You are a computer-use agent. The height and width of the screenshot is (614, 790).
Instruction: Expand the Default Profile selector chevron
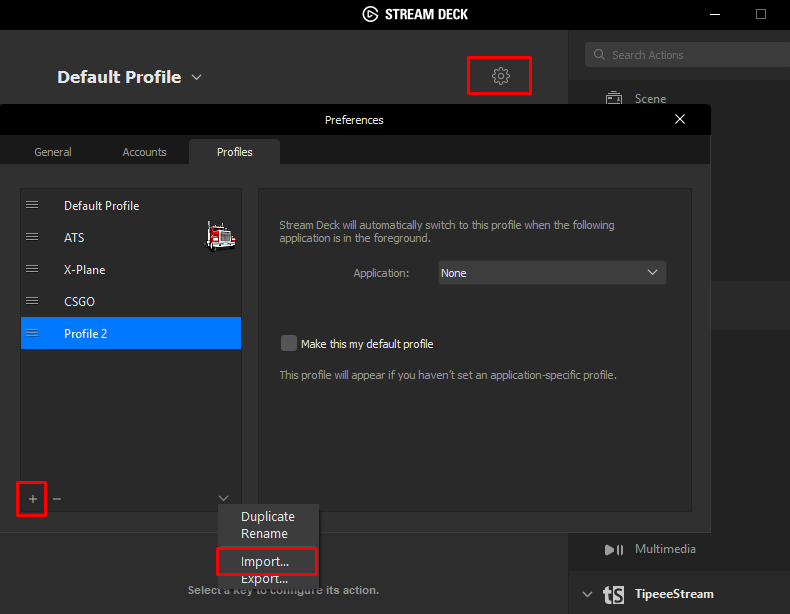(197, 77)
